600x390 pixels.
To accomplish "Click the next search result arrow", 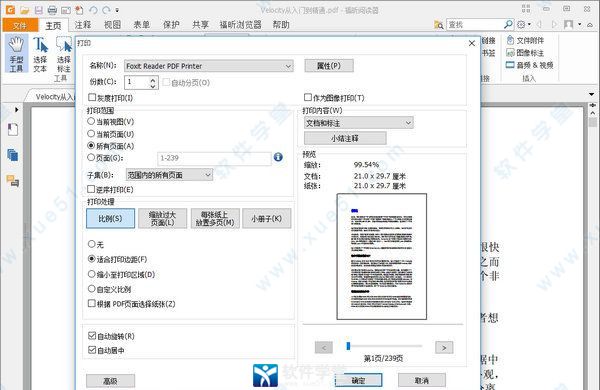I will tap(554, 24).
